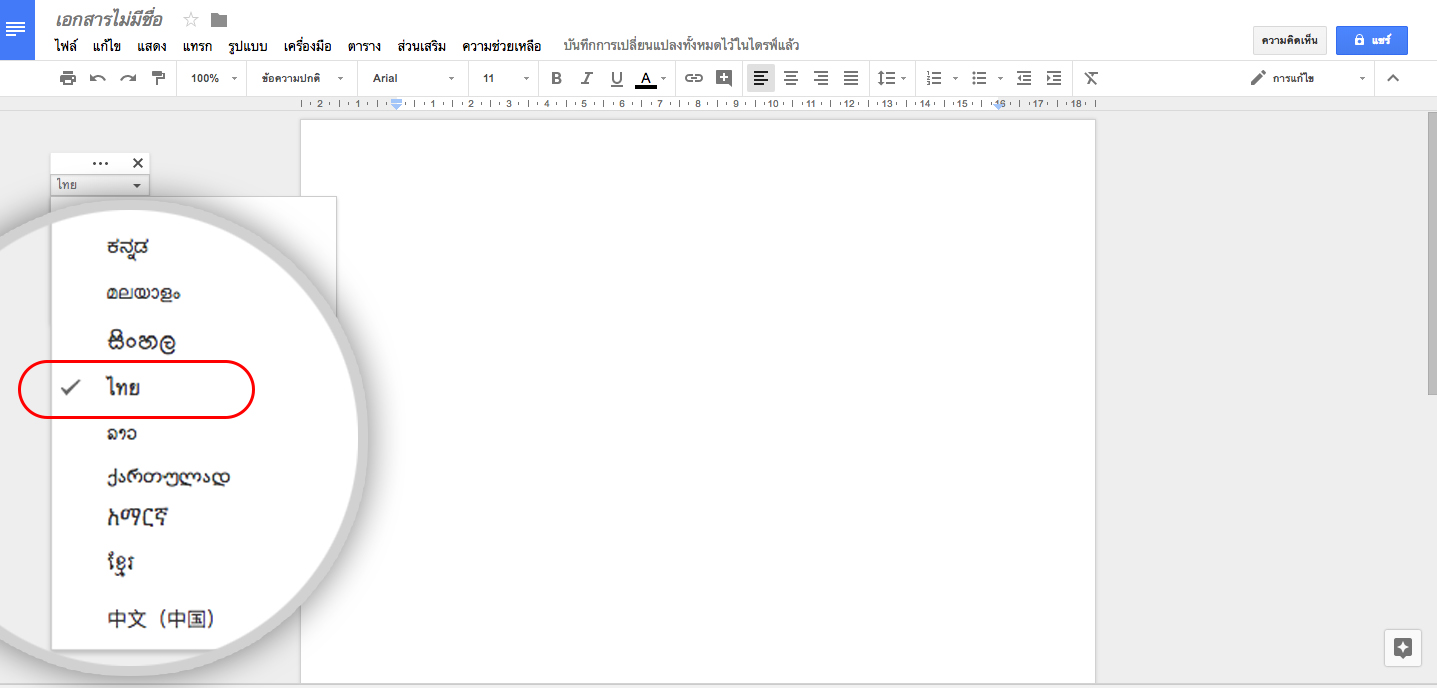Open the Arial font dropdown
Image resolution: width=1437 pixels, height=688 pixels.
(x=413, y=78)
